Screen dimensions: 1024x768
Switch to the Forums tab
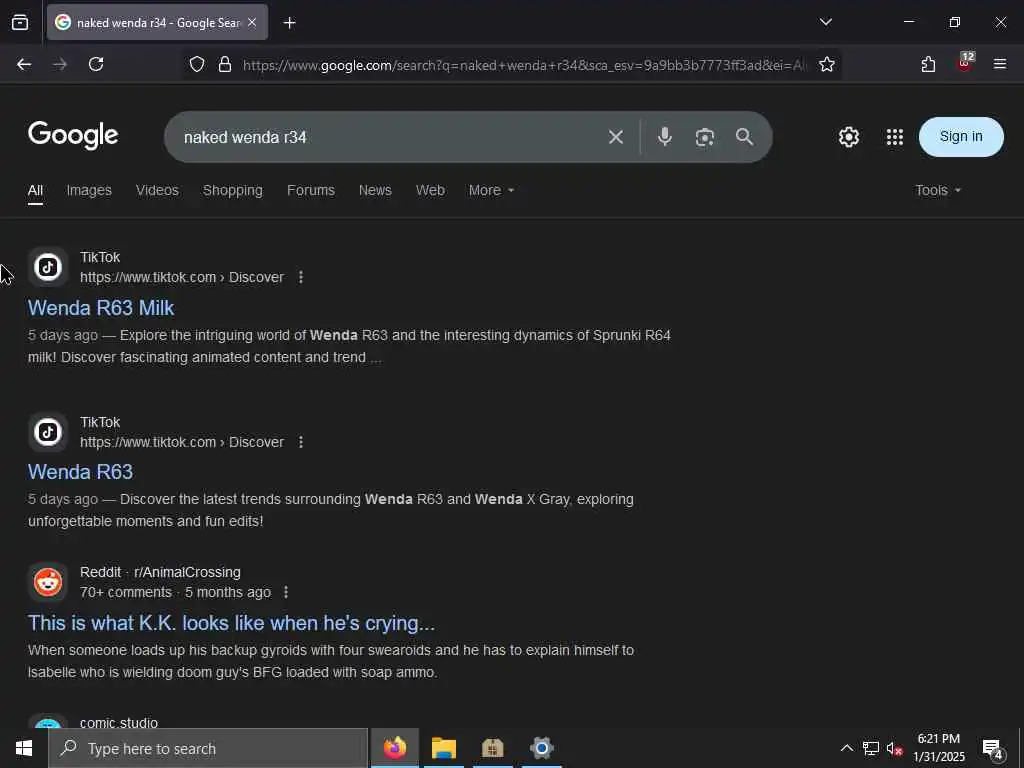click(311, 190)
